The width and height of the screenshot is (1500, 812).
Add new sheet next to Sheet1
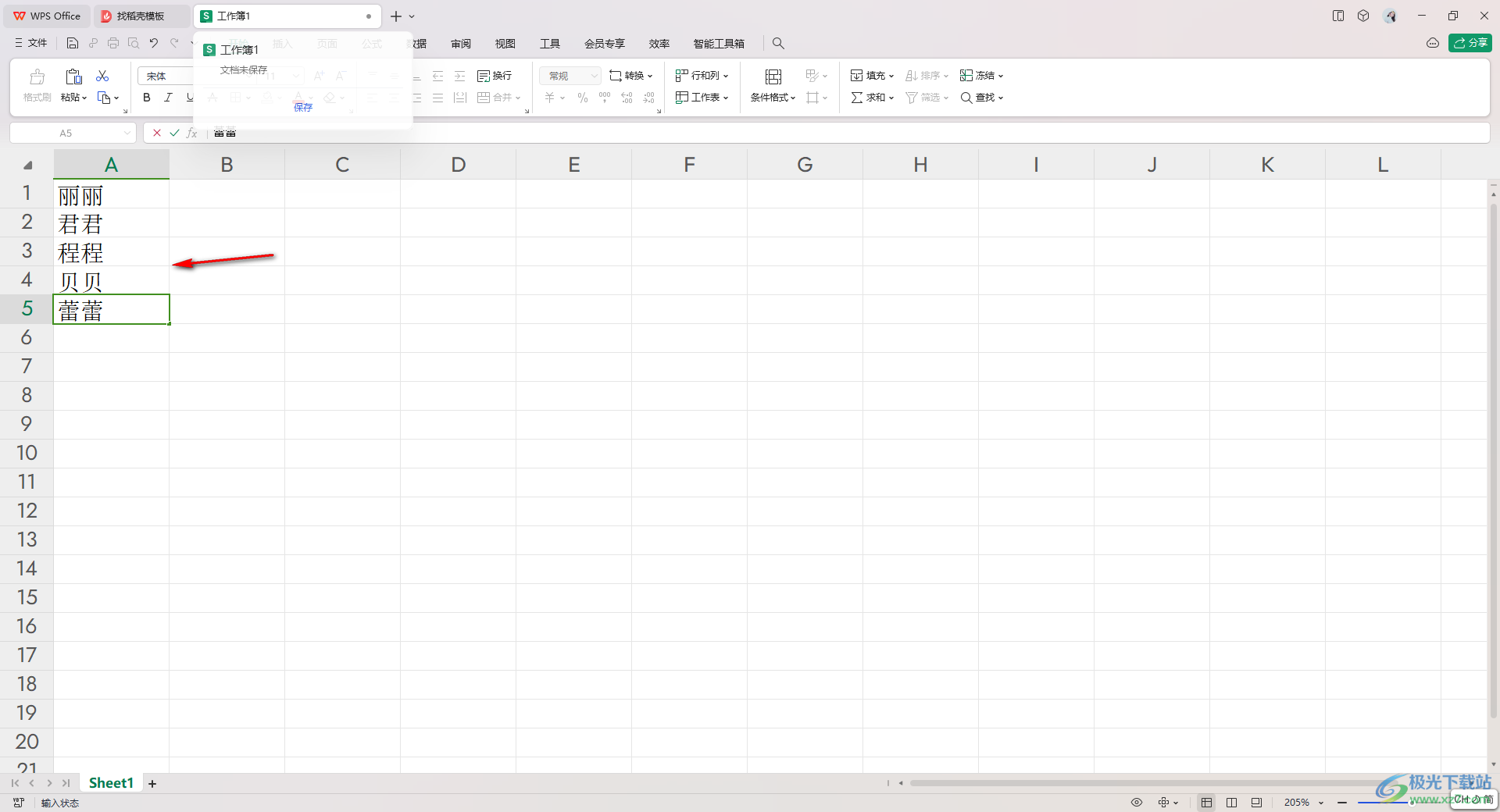click(x=152, y=783)
